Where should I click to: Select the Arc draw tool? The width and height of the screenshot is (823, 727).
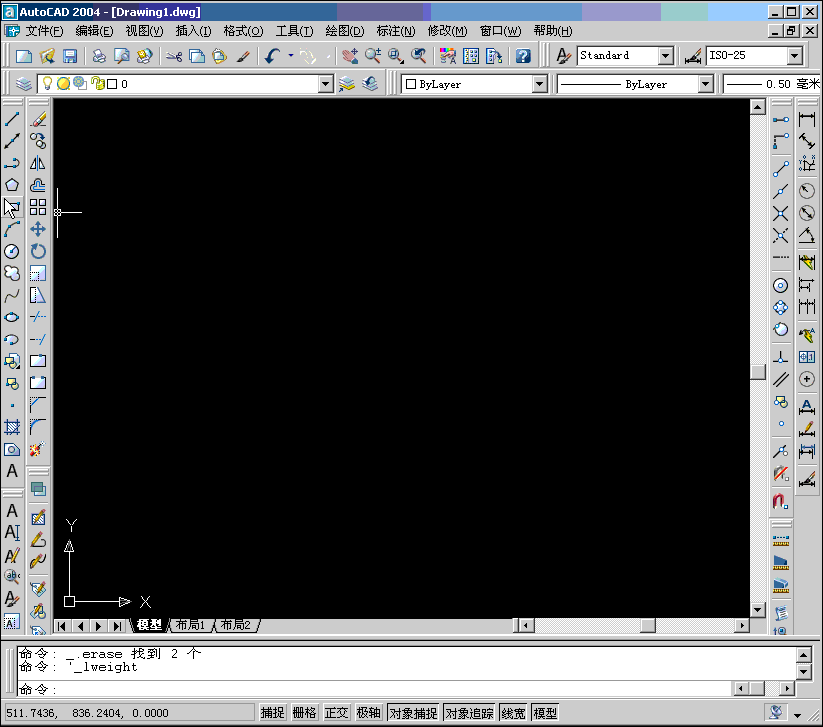click(x=12, y=229)
